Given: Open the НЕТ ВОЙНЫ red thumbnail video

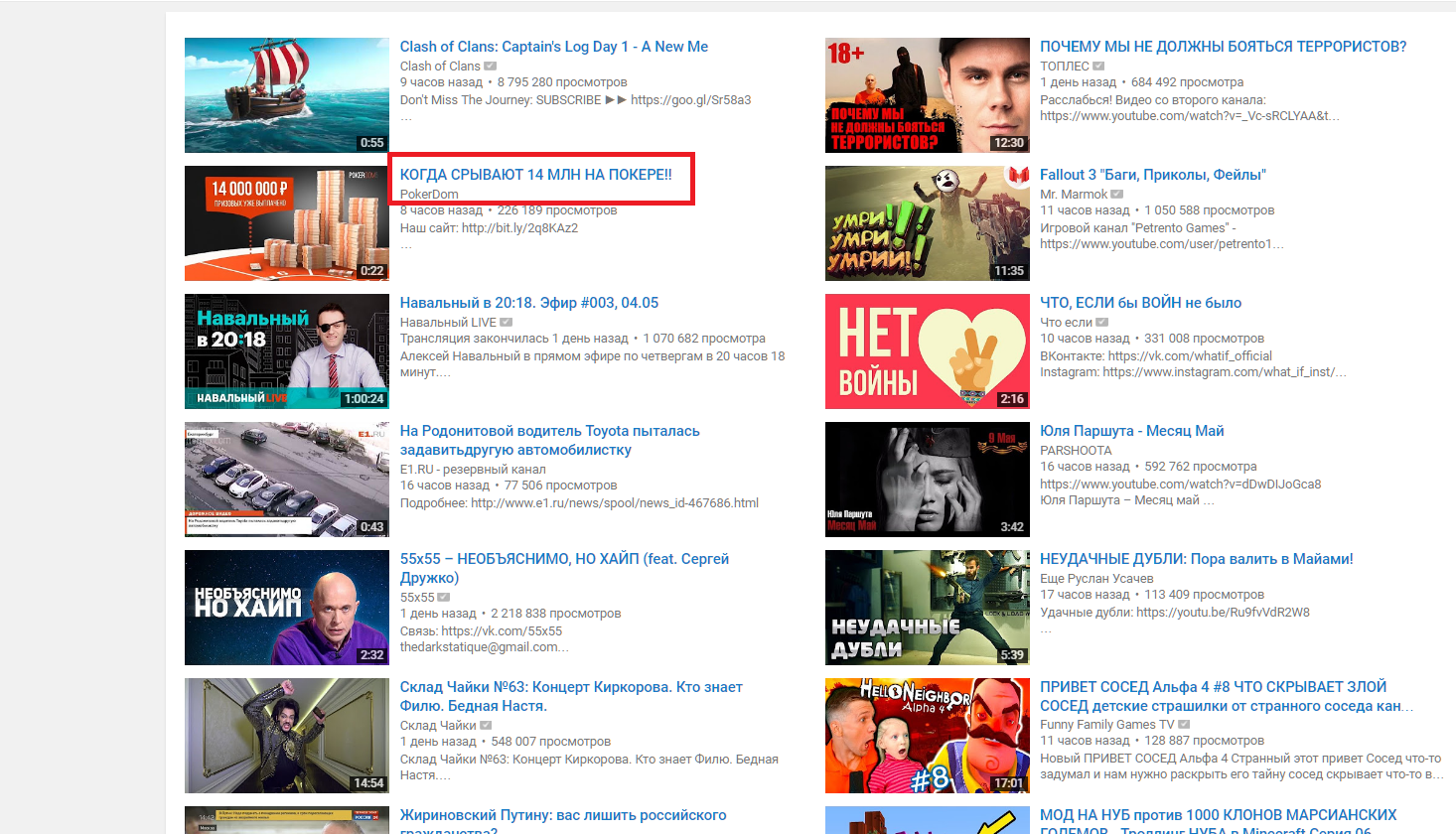Looking at the screenshot, I should (x=927, y=351).
